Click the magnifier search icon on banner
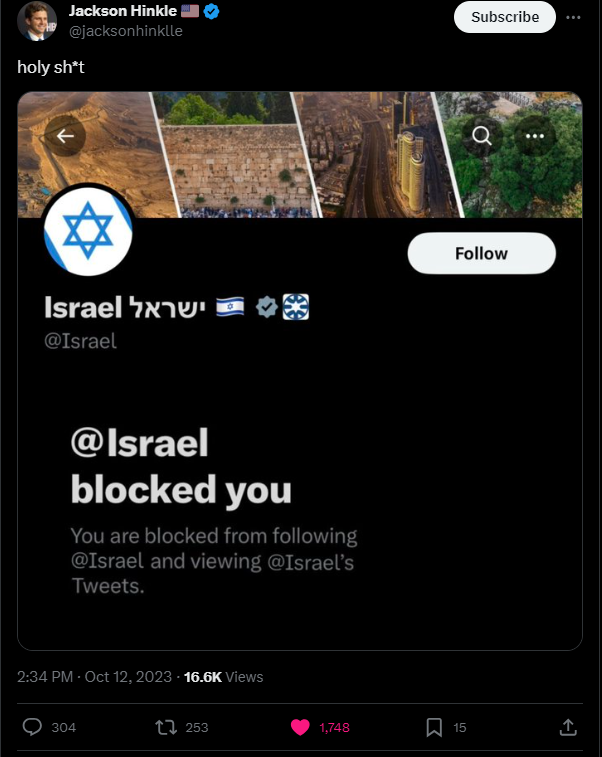 [x=481, y=136]
